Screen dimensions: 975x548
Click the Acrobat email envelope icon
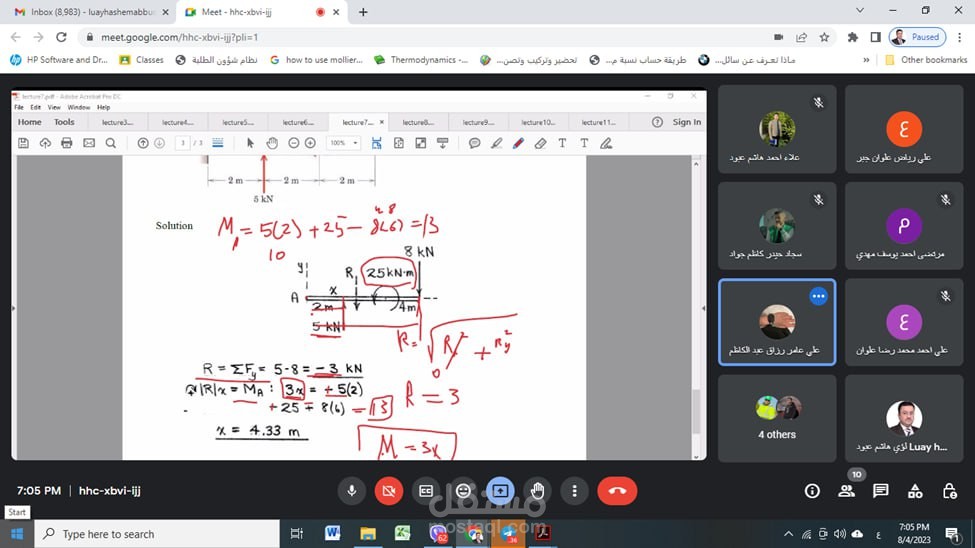point(89,143)
